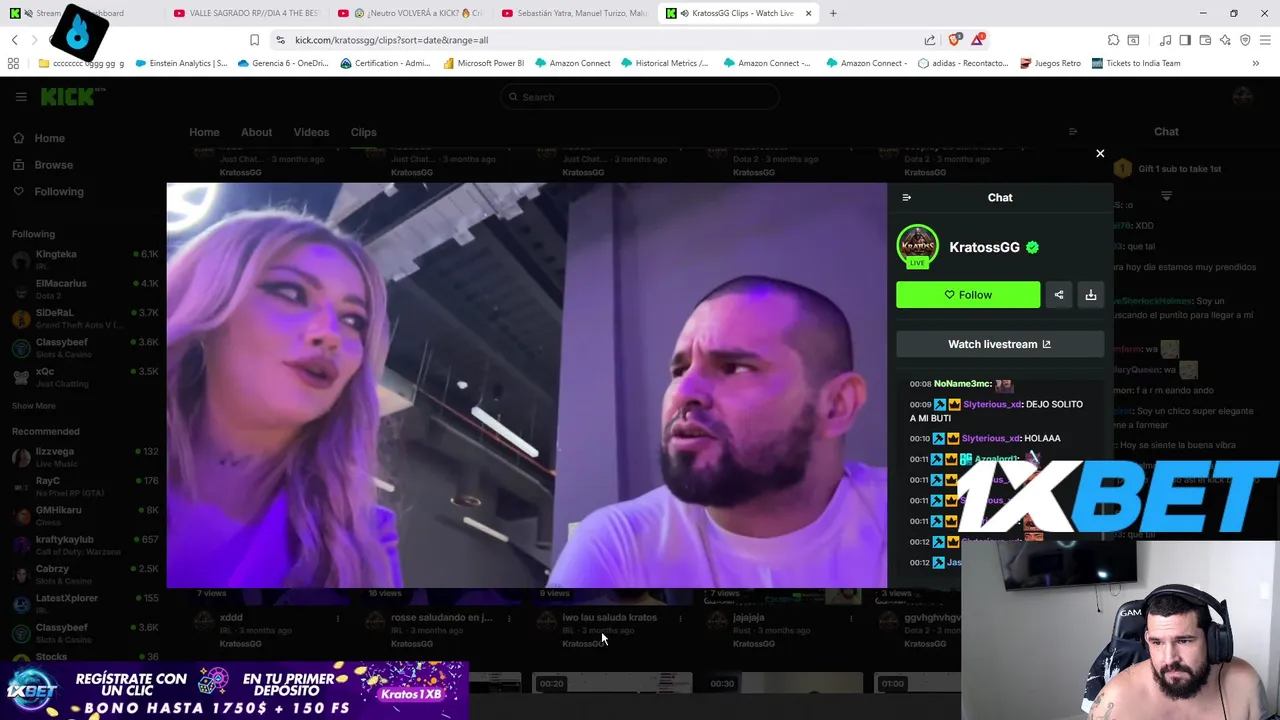Open the Einstein Analytics bookmark
This screenshot has height=720, width=1280.
point(181,63)
